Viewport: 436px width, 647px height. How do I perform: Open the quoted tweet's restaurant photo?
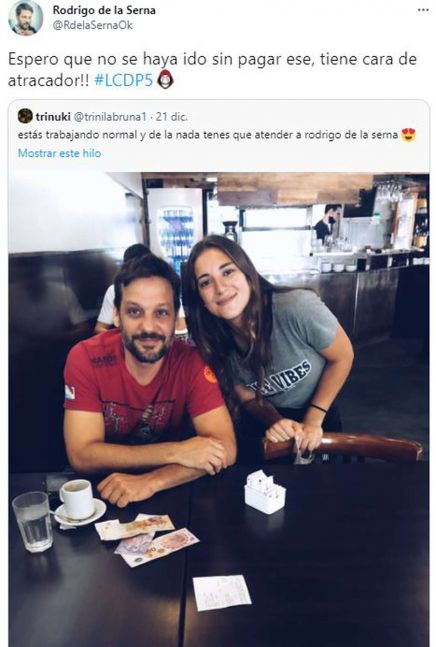coord(219,409)
